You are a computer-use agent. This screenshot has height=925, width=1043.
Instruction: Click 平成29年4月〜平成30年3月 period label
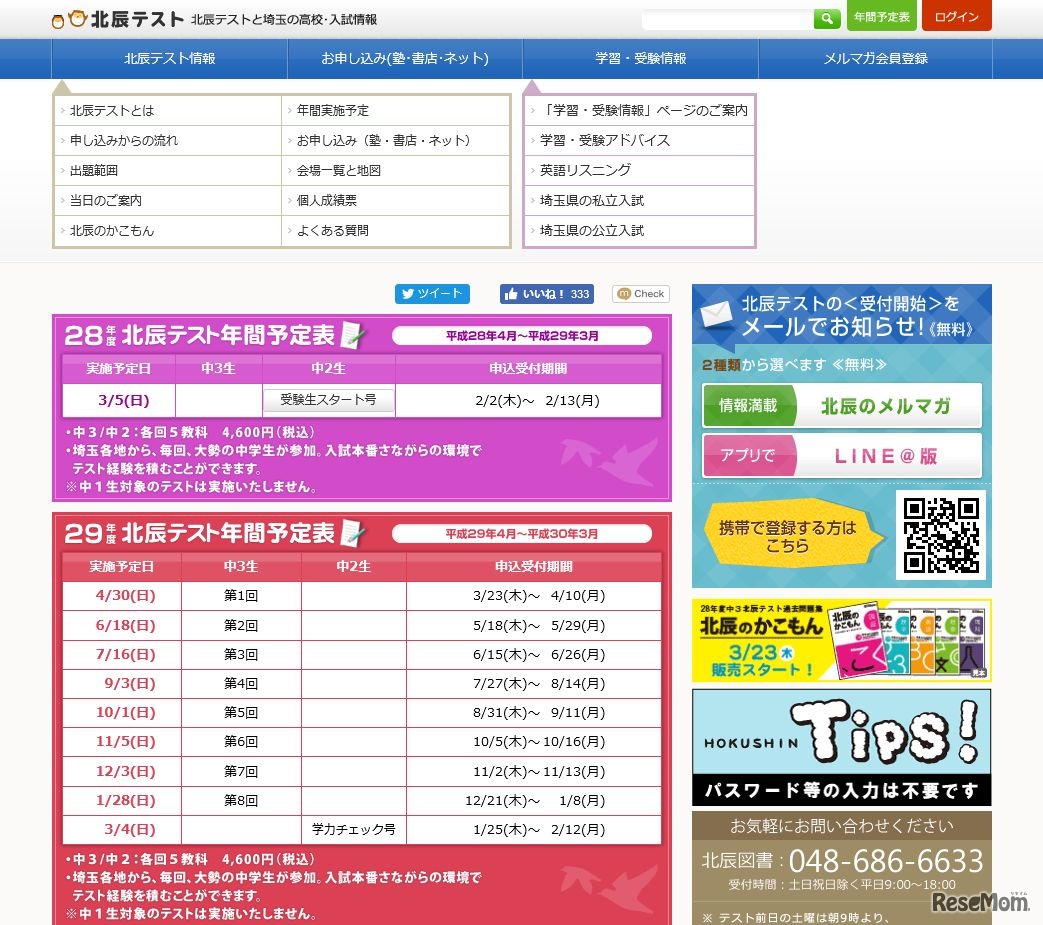(x=522, y=534)
